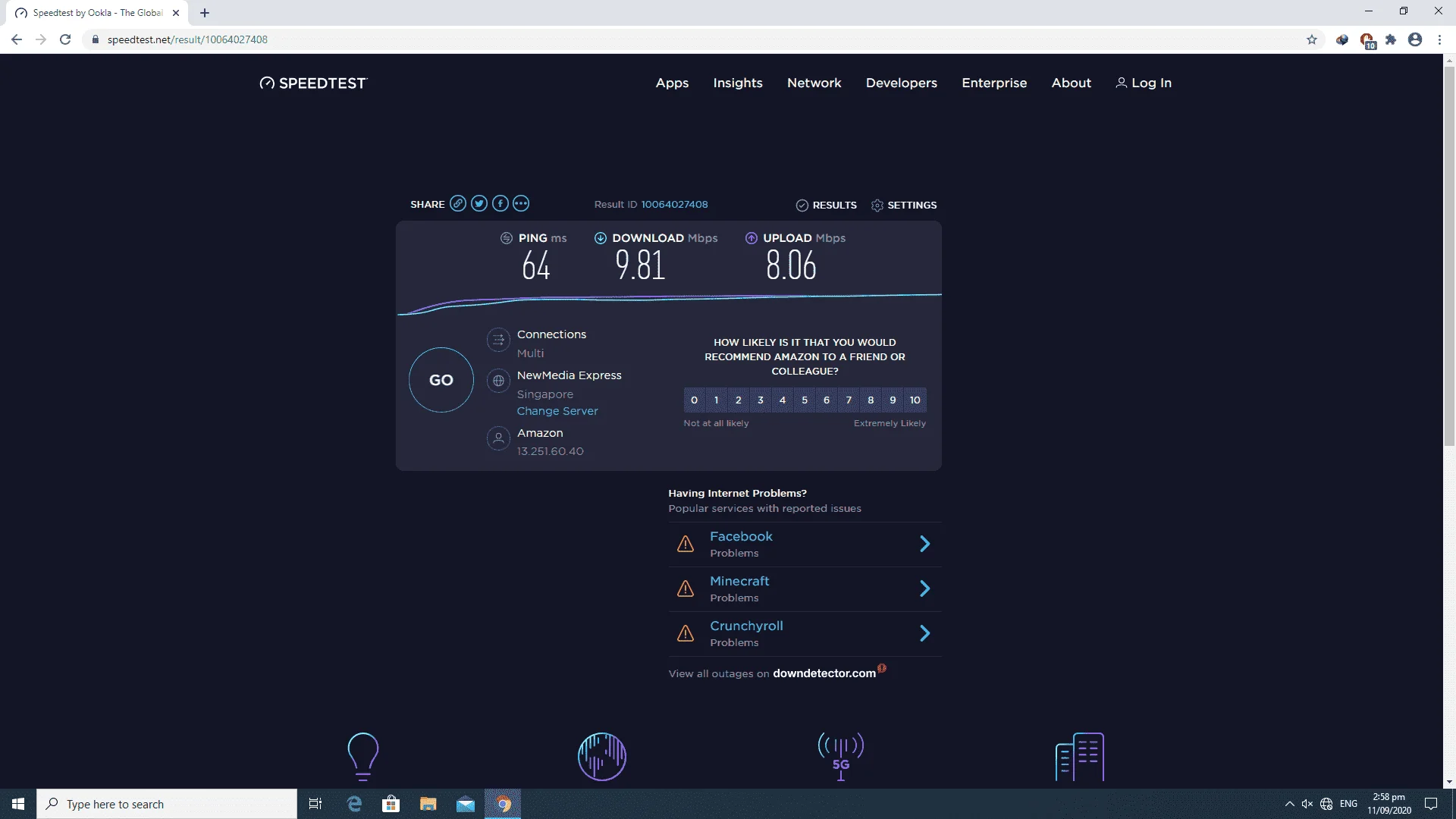The image size is (1456, 819).
Task: Open the Facebook outage link
Action: (x=741, y=536)
